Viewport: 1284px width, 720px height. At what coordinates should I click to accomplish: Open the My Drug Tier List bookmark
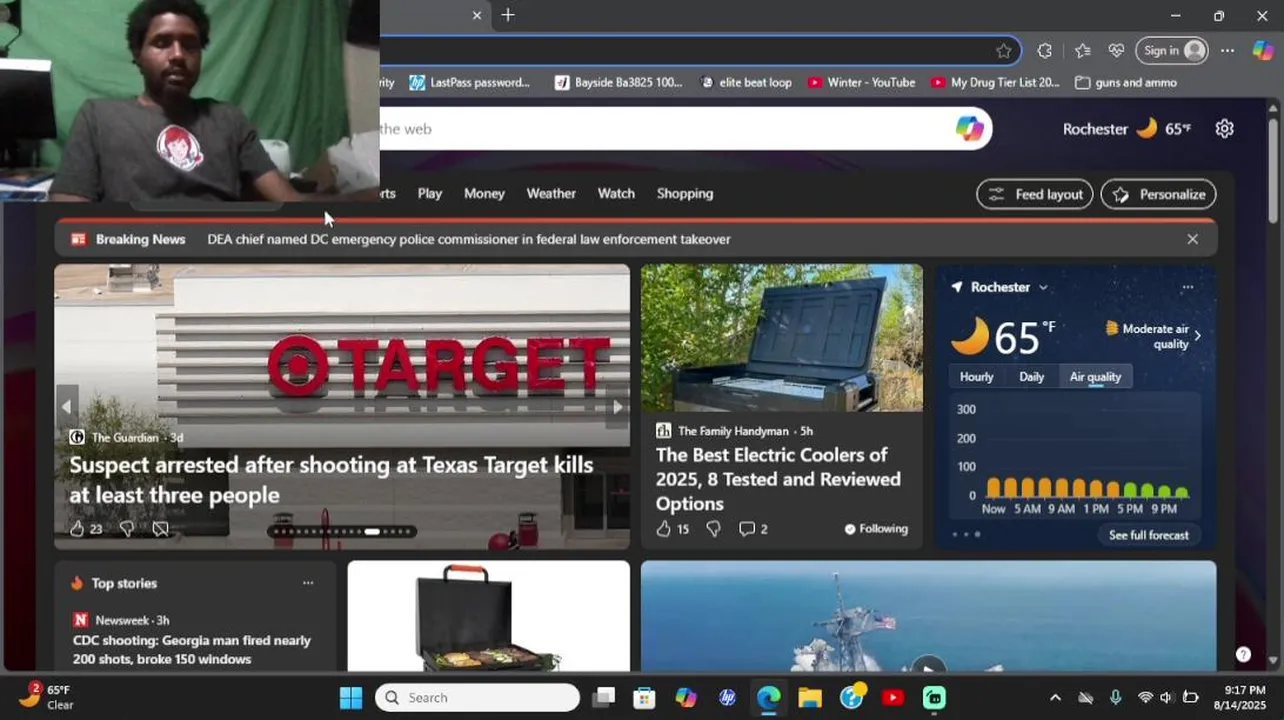click(x=995, y=83)
